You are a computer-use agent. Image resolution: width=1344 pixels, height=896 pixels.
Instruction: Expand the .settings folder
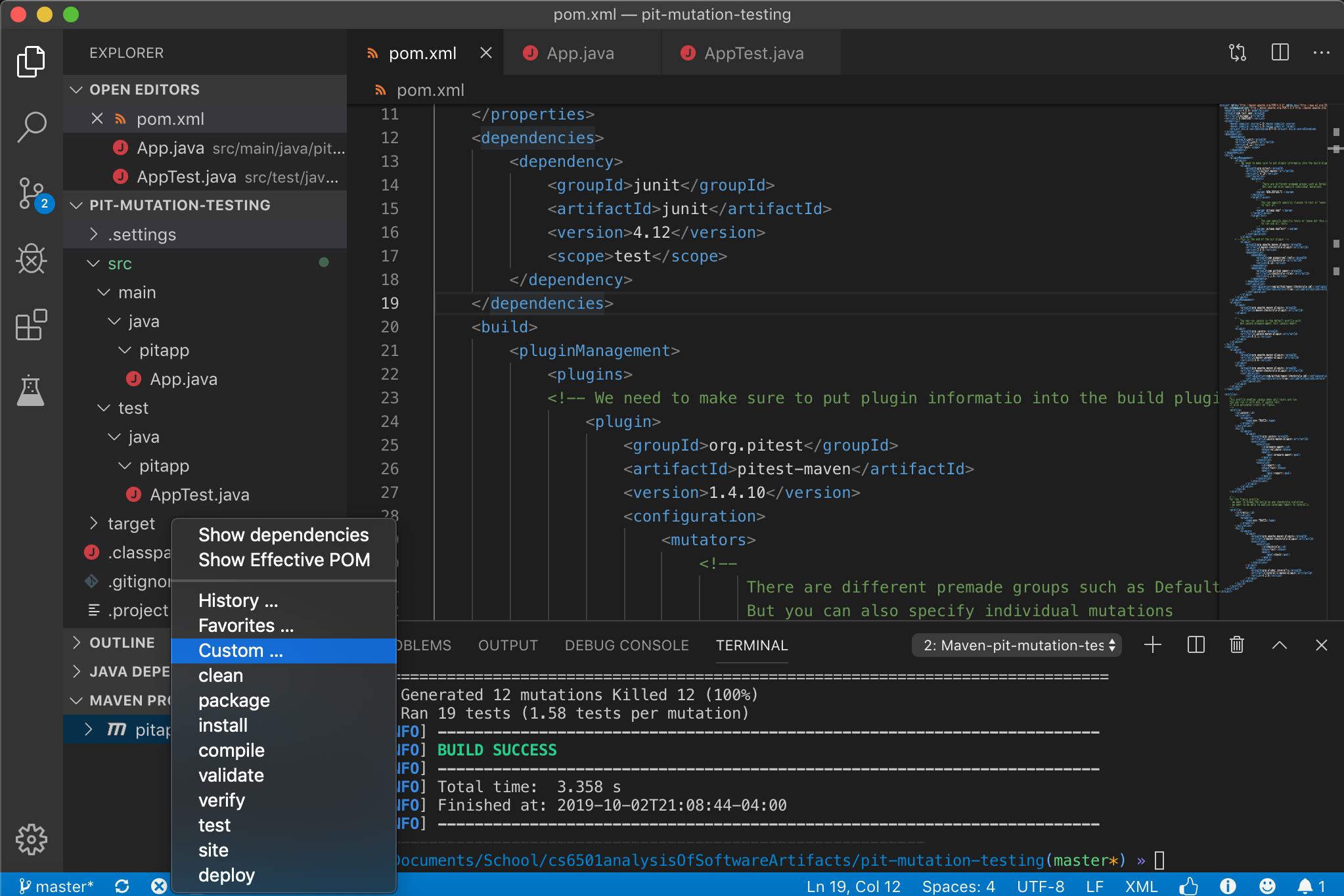[142, 235]
